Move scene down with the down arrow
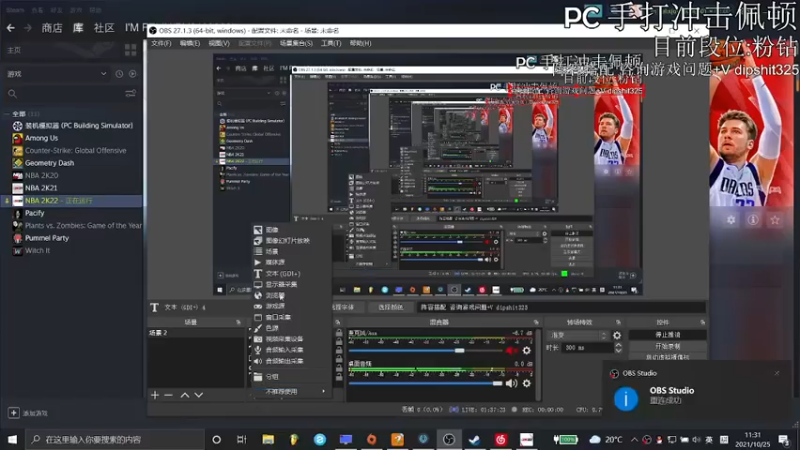 point(198,395)
